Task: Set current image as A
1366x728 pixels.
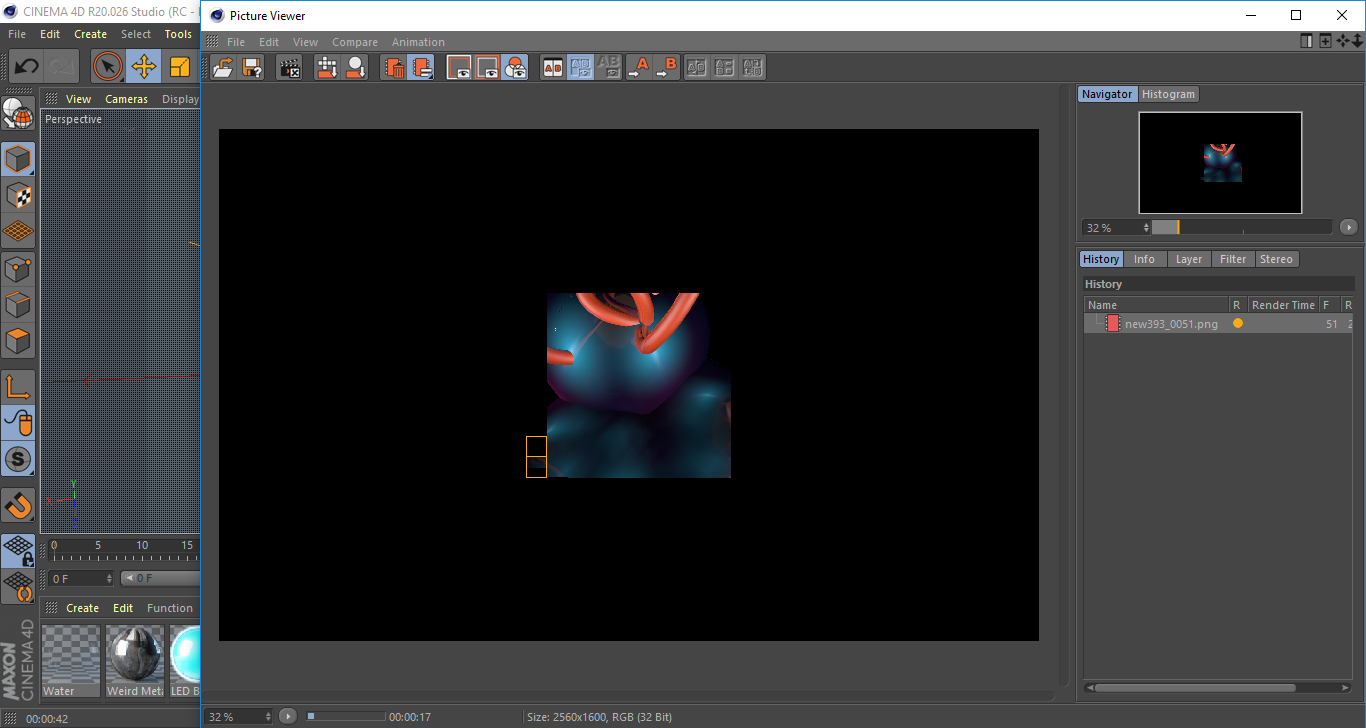Action: (638, 68)
